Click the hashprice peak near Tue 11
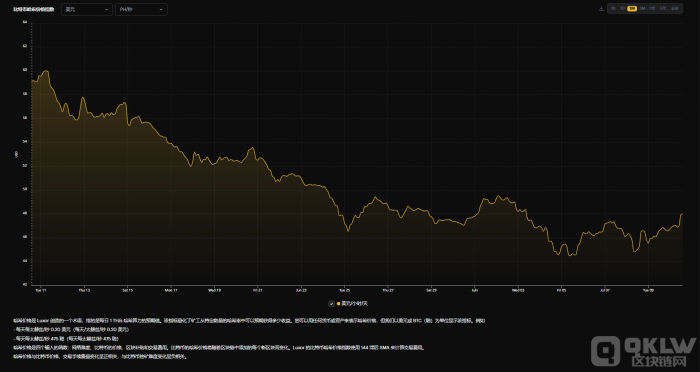Viewport: 700px width, 372px height. (x=45, y=71)
